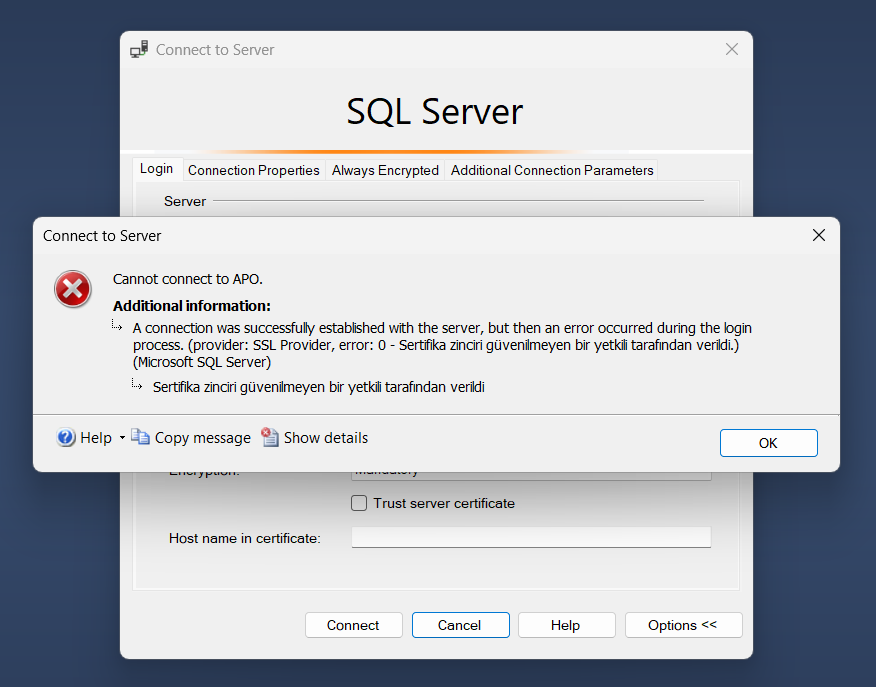This screenshot has height=687, width=876.
Task: Enable the Trust server certificate checkbox
Action: point(359,503)
